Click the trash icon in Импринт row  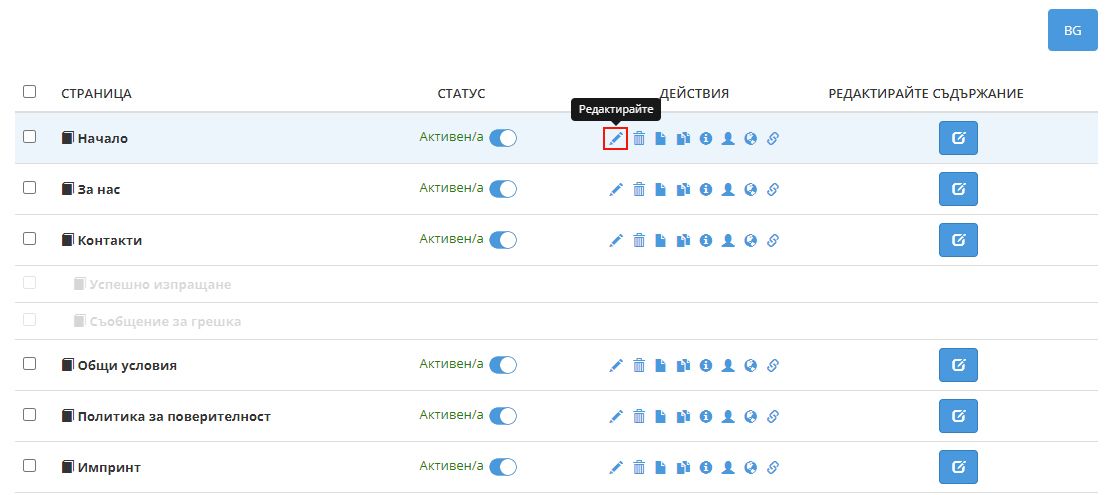pos(639,467)
